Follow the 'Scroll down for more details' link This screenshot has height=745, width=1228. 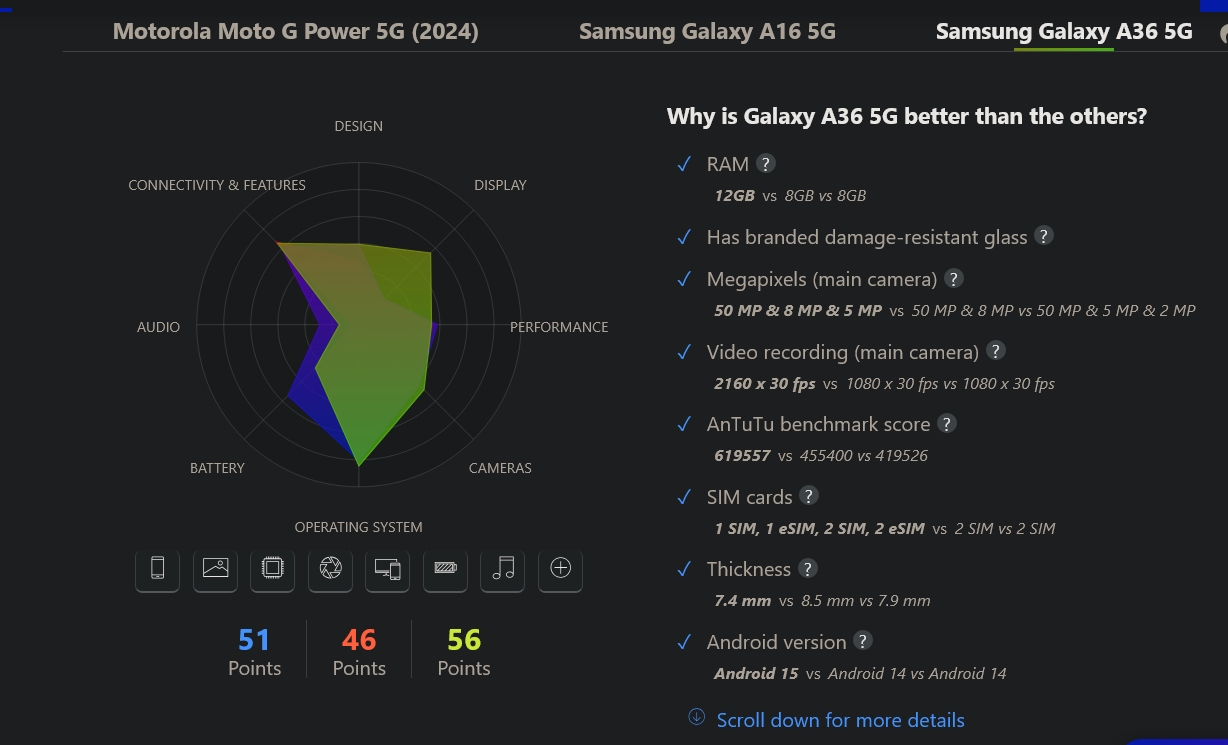pos(840,720)
